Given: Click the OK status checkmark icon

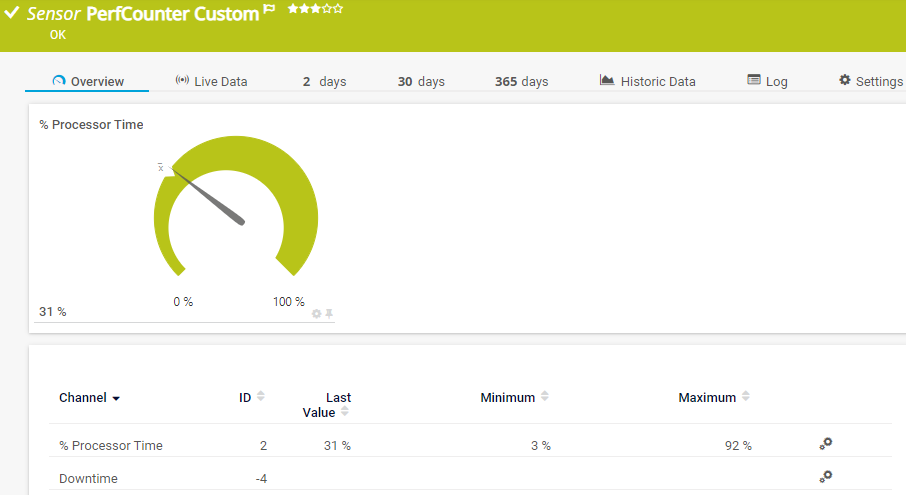Looking at the screenshot, I should tap(12, 13).
